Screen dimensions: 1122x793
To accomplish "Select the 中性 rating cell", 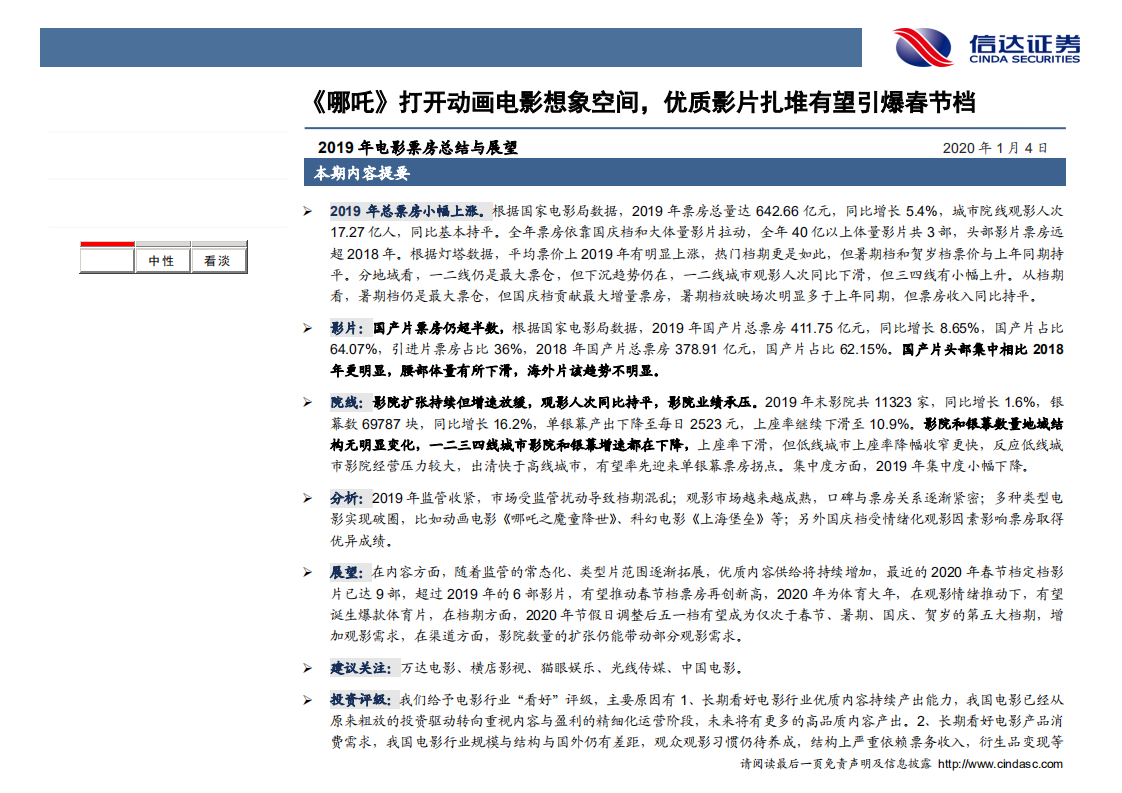I will (161, 260).
